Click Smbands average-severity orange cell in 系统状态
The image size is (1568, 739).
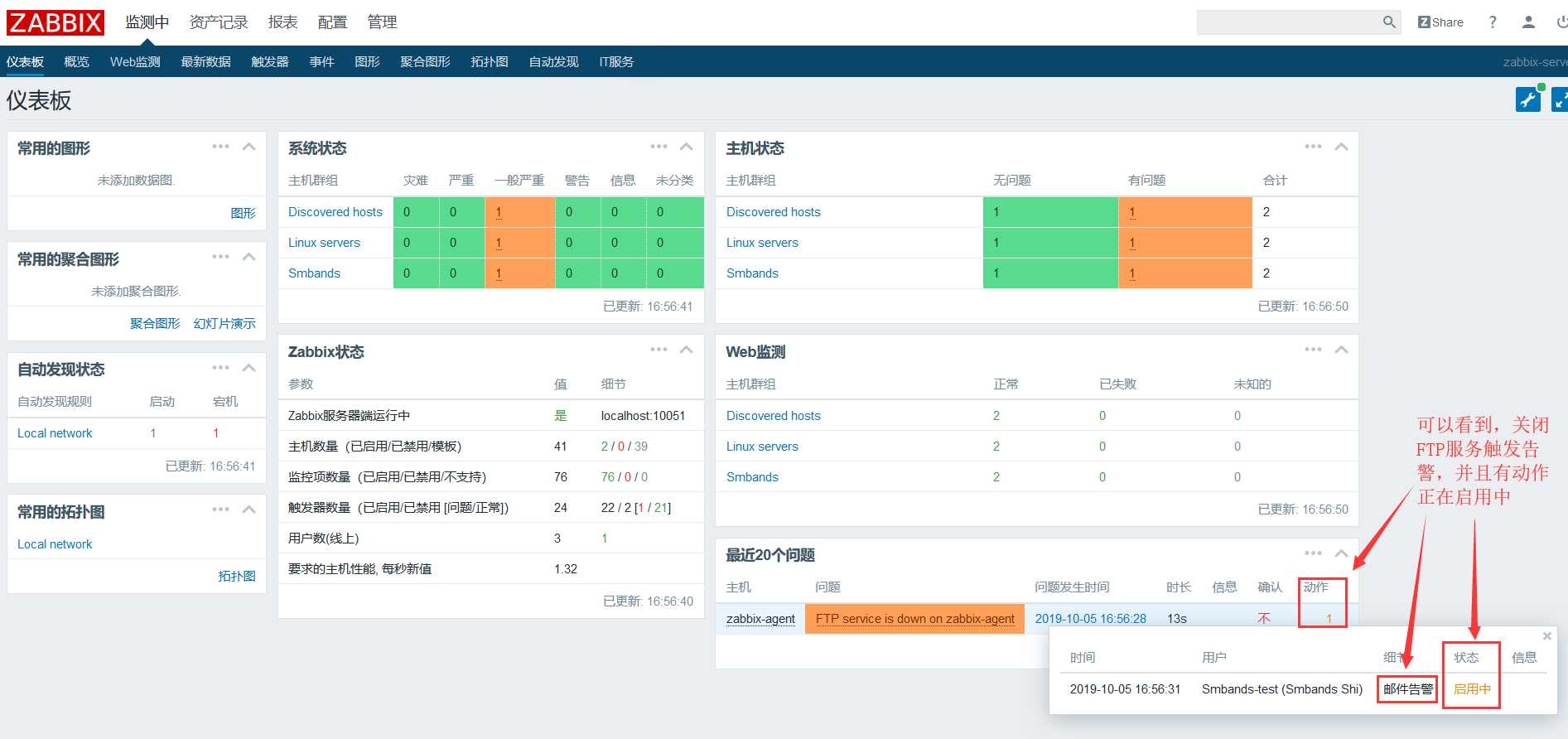pyautogui.click(x=519, y=273)
